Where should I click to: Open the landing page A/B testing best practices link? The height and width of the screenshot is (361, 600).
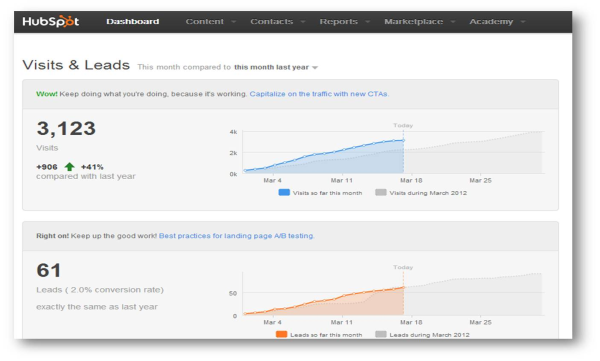tap(236, 236)
